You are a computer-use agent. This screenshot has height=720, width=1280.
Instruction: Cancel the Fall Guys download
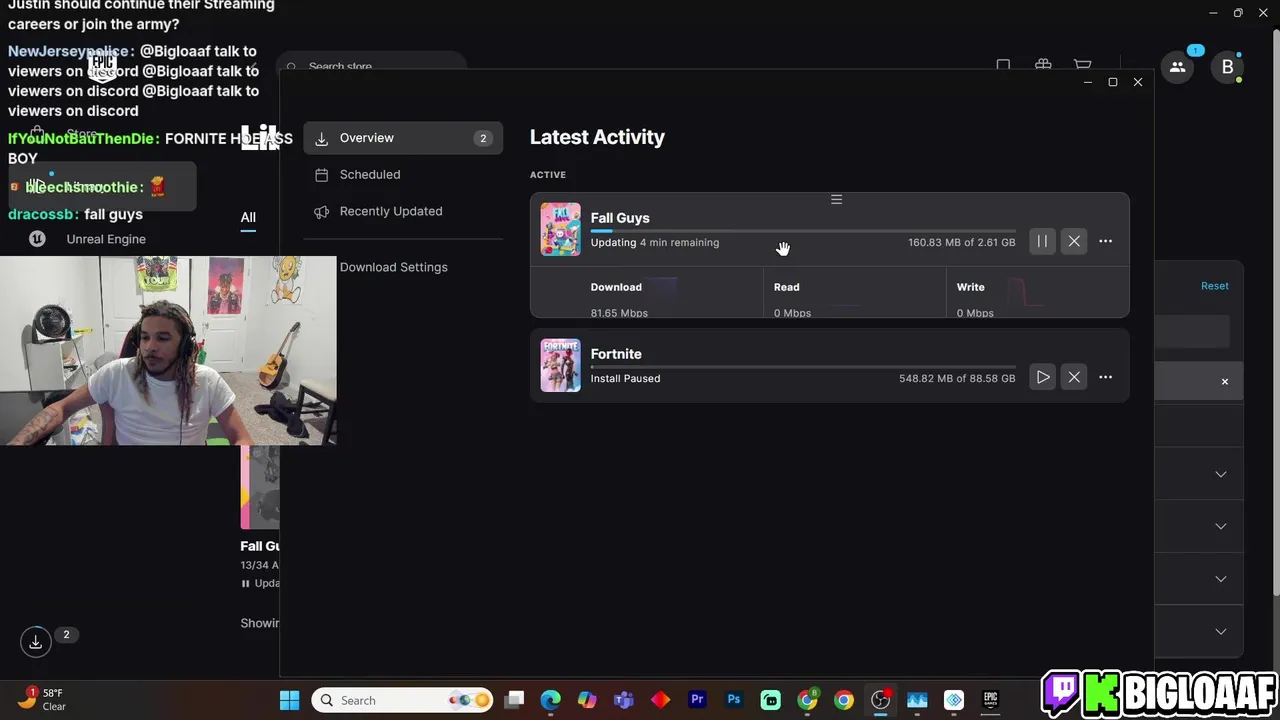click(1074, 241)
